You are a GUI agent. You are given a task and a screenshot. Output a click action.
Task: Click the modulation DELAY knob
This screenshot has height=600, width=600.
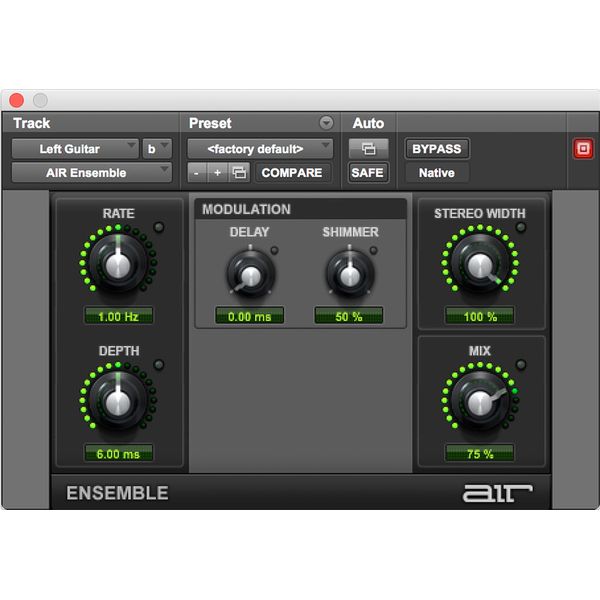tap(251, 274)
